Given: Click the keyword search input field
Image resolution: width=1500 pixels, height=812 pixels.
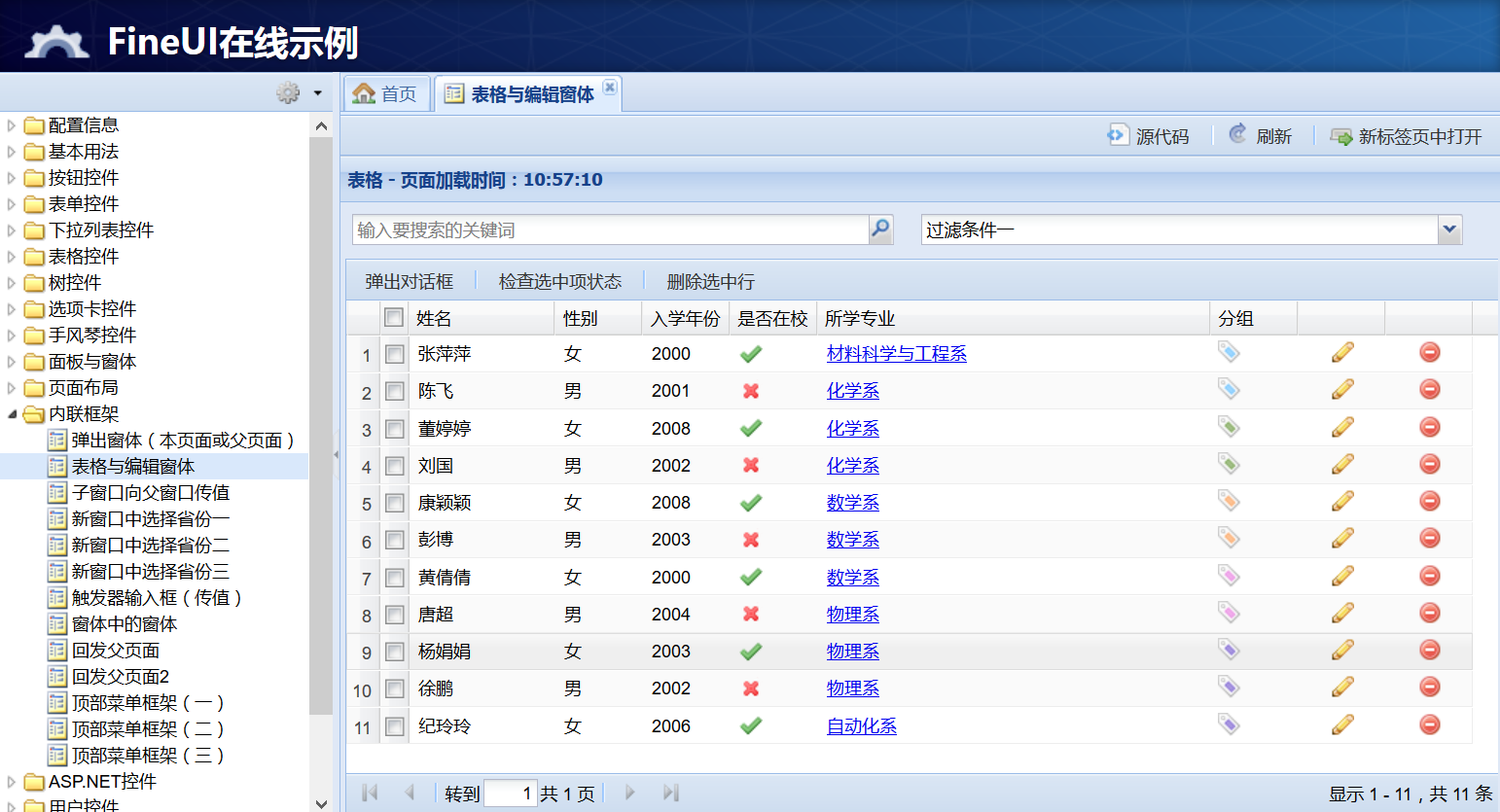Looking at the screenshot, I should tap(609, 229).
